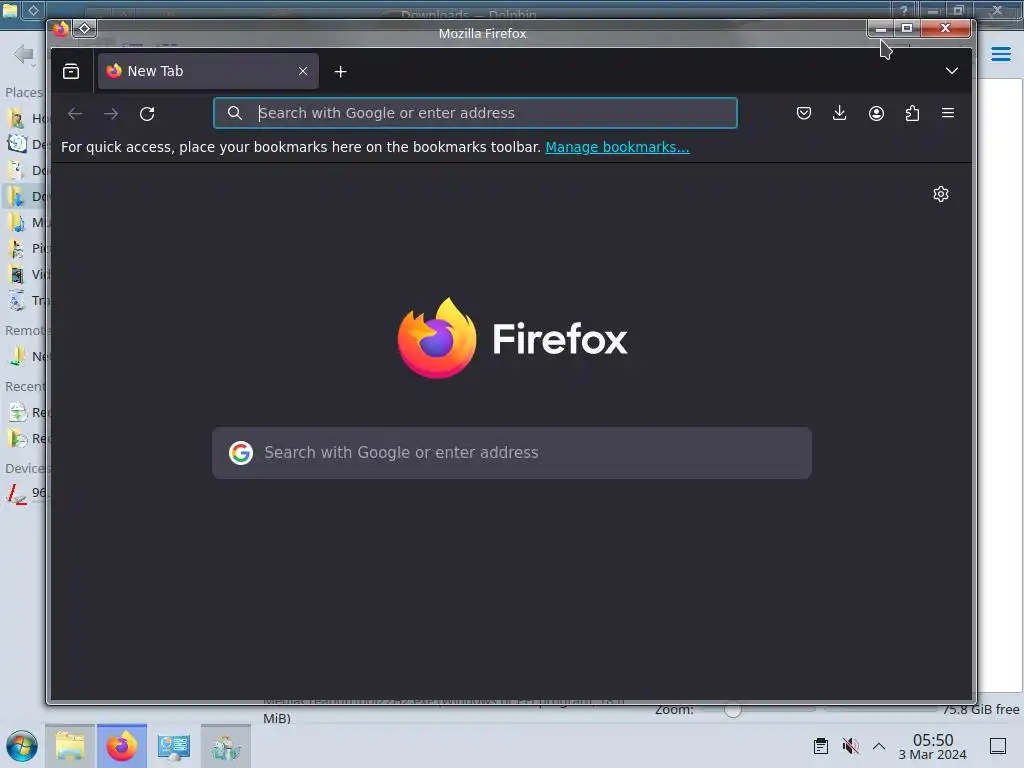Close the New Tab tab
1024x768 pixels.
[302, 71]
